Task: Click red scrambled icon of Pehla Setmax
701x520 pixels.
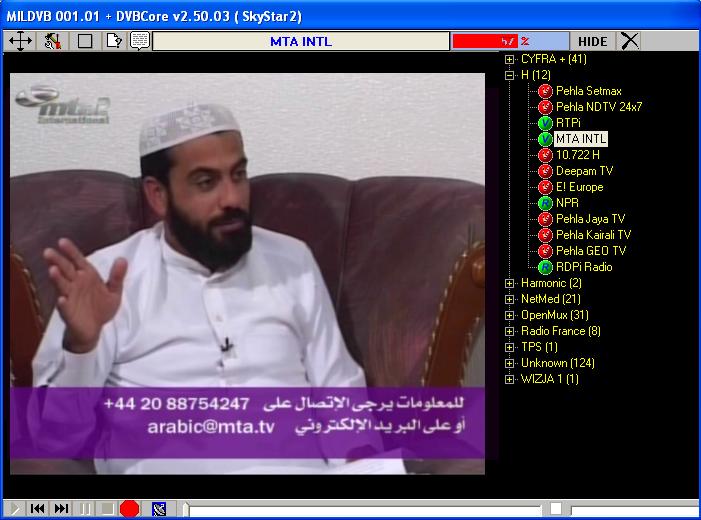Action: click(x=545, y=91)
